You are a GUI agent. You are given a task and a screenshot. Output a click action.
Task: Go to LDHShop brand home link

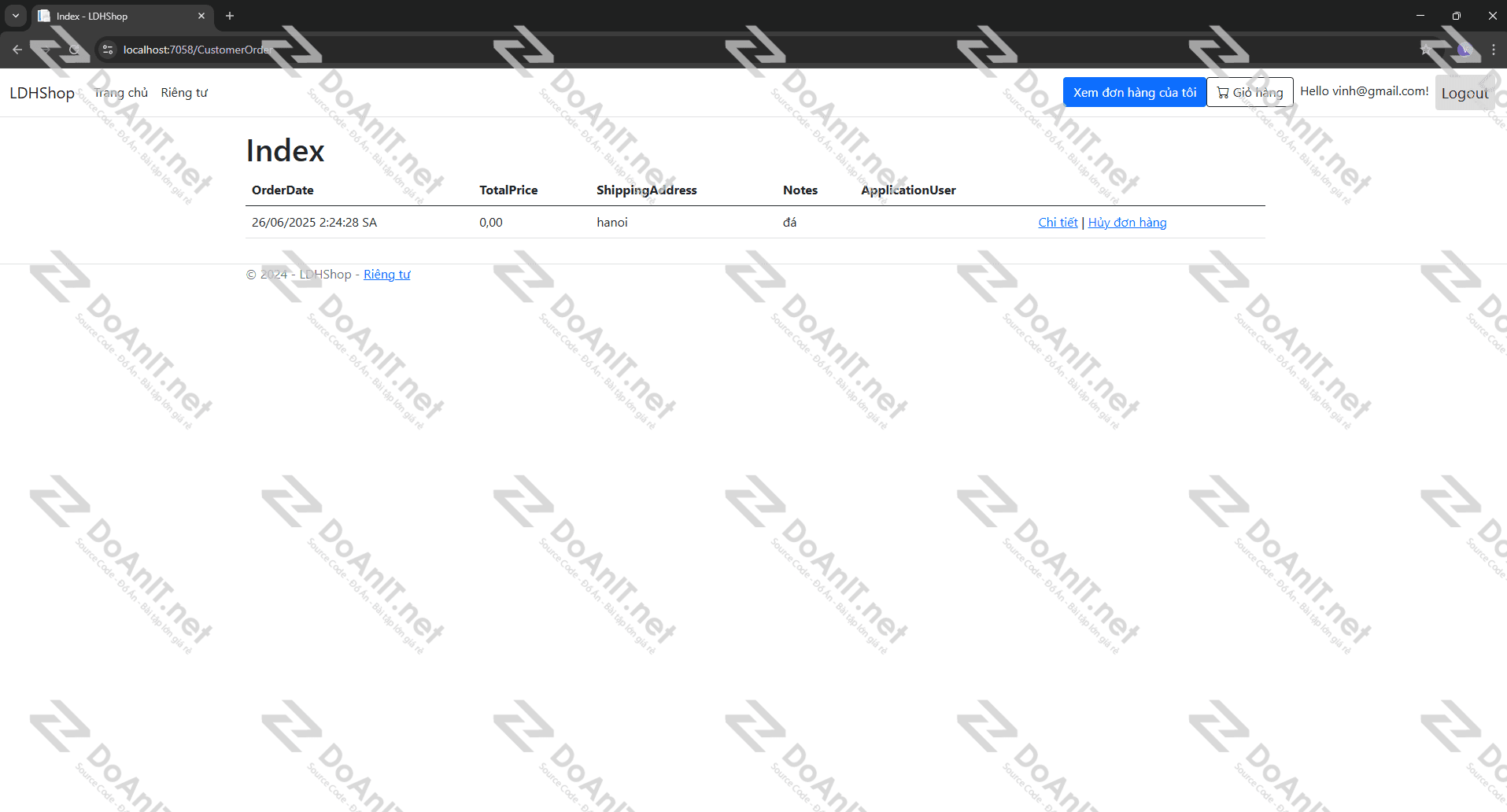[x=42, y=93]
